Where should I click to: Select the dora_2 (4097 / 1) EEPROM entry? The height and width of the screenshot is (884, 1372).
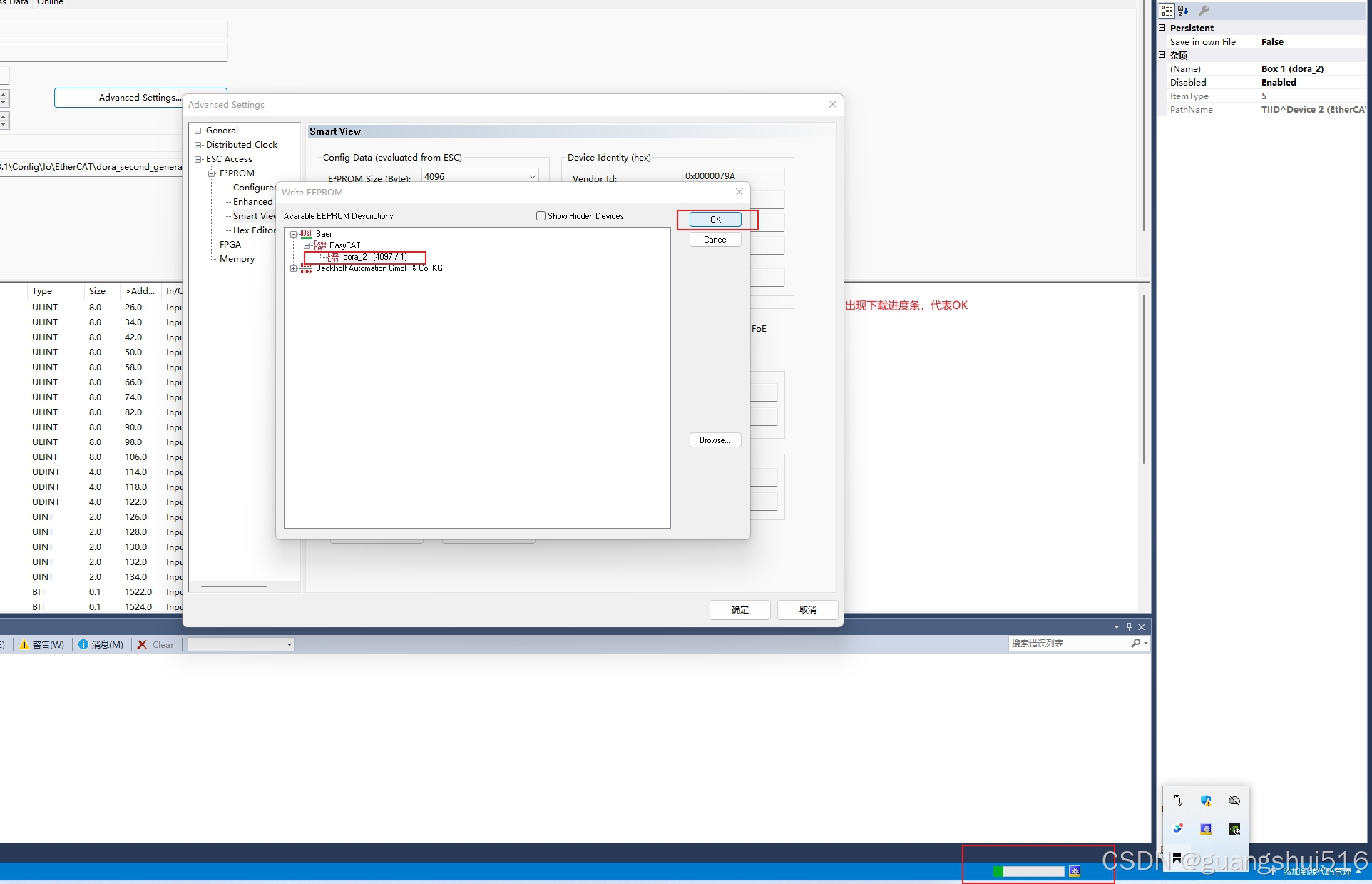[x=374, y=257]
